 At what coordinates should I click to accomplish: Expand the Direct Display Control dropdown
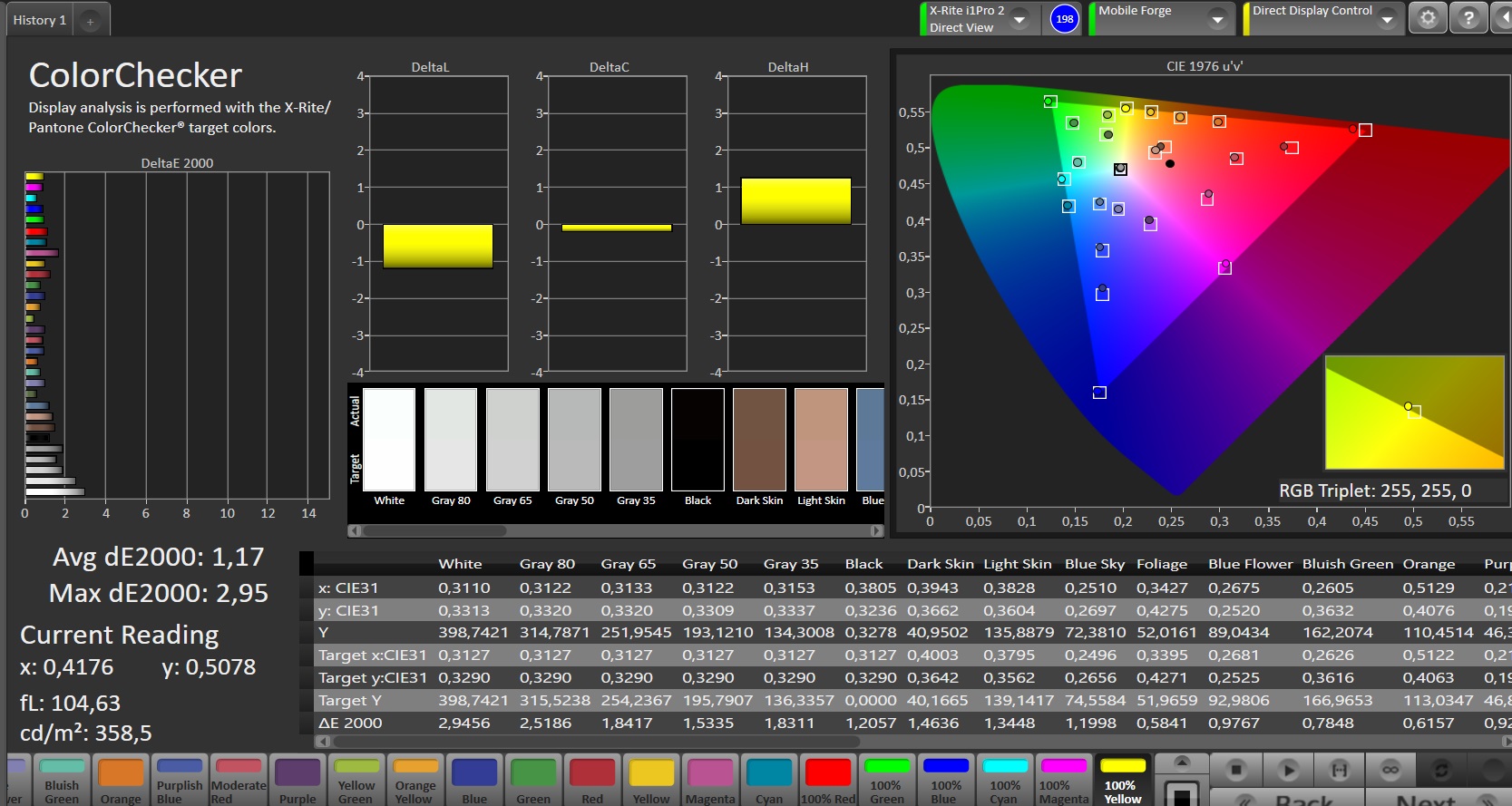pos(1387,19)
